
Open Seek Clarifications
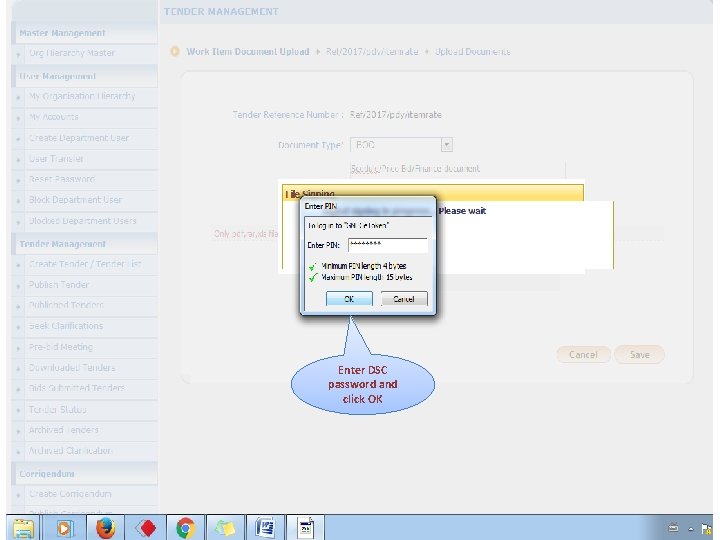click(x=66, y=326)
